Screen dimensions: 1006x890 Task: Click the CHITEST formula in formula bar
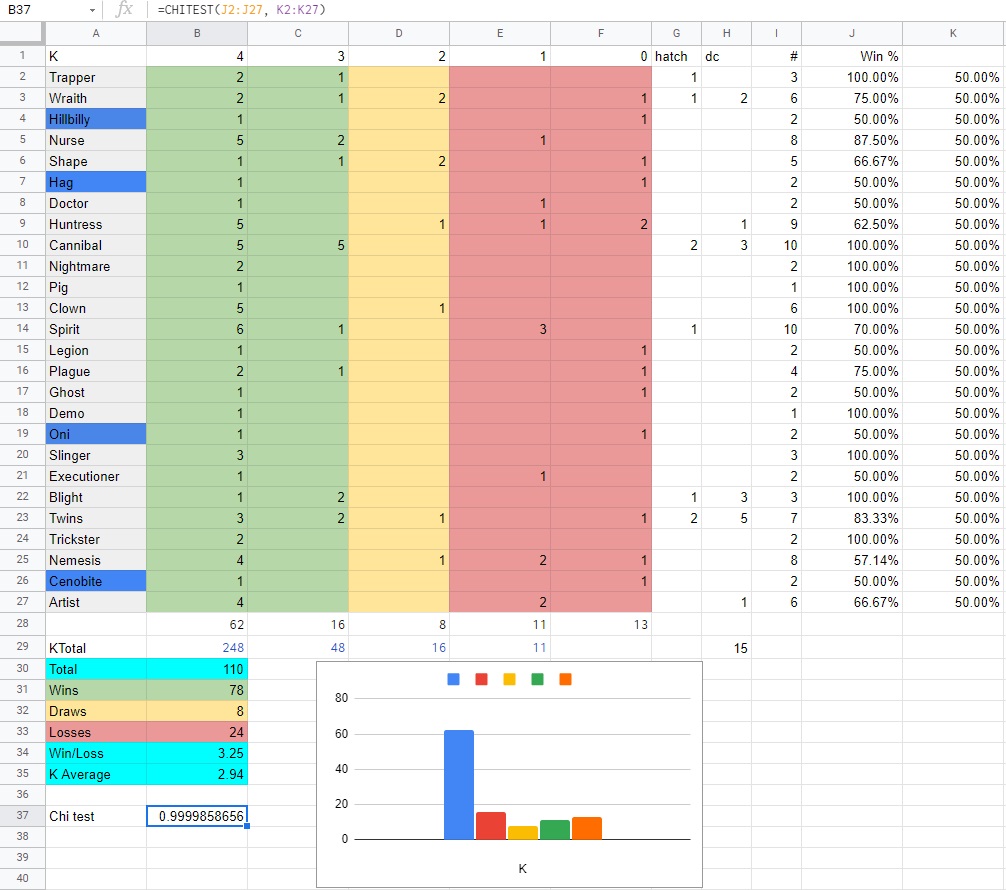[242, 10]
